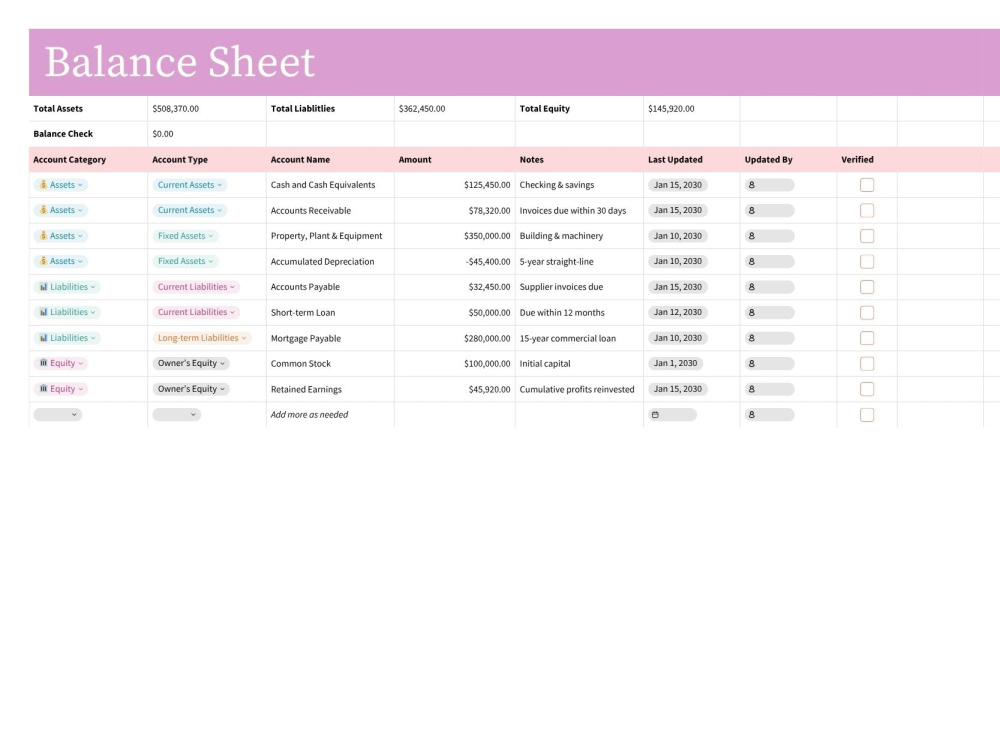The height and width of the screenshot is (750, 1000).
Task: Open Current Liabilities dropdown for Accounts Payable
Action: pyautogui.click(x=196, y=287)
